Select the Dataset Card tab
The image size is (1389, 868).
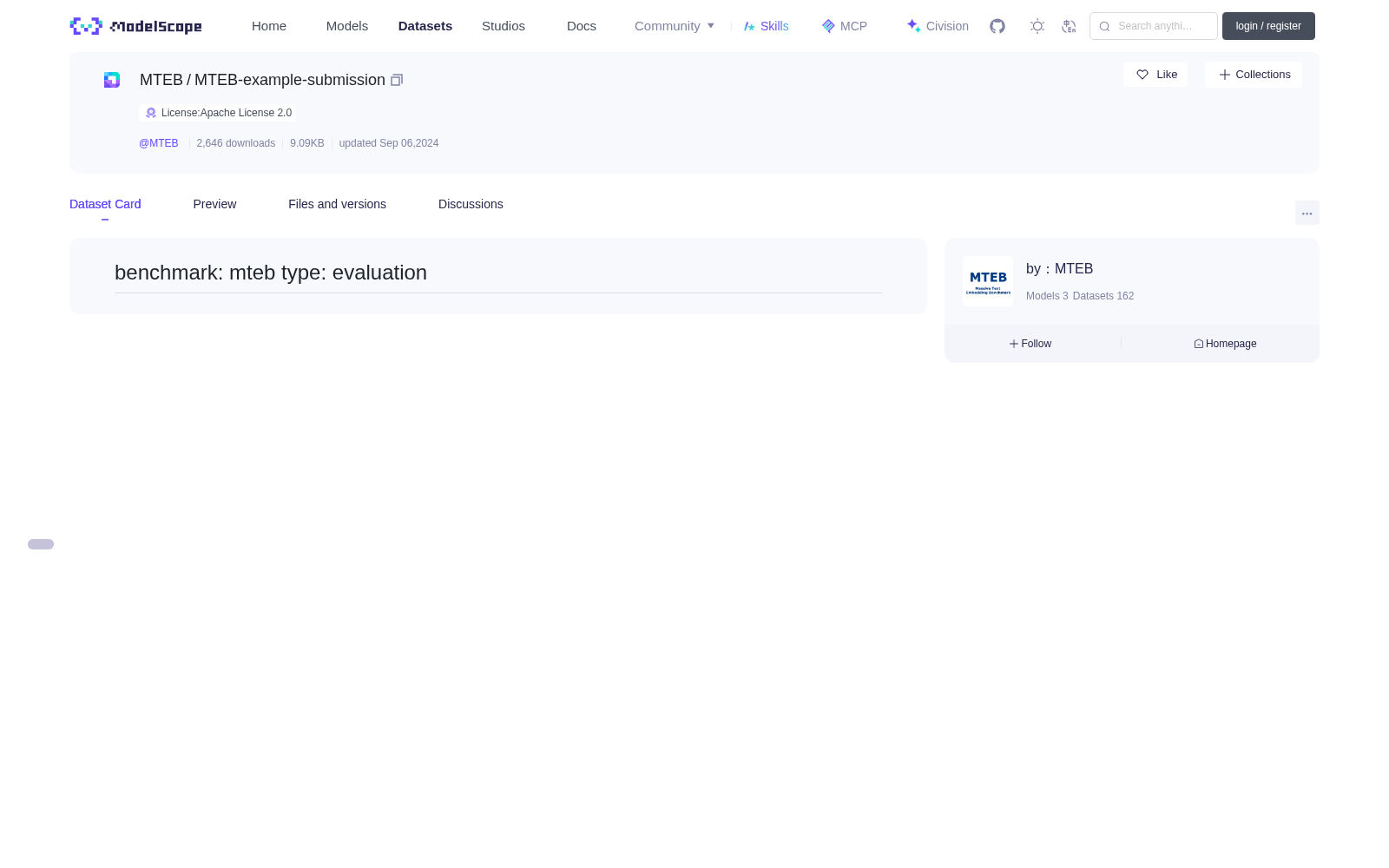coord(105,204)
